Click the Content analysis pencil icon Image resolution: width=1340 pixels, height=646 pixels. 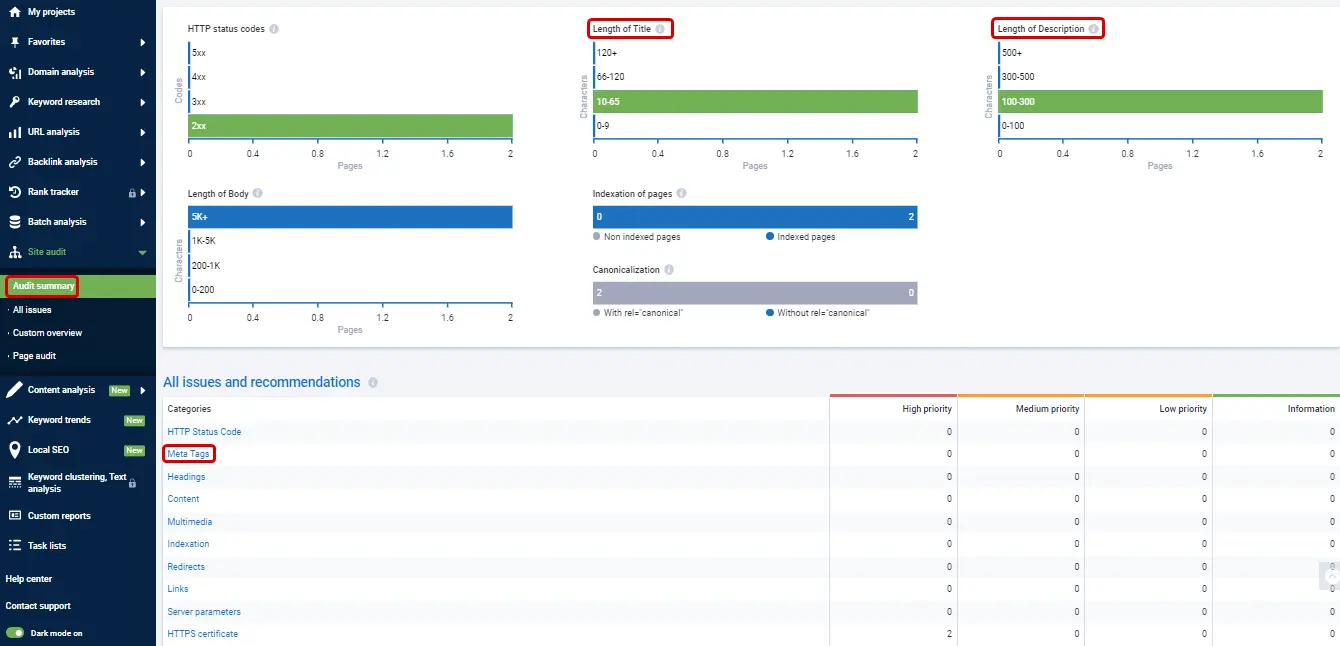click(x=14, y=390)
